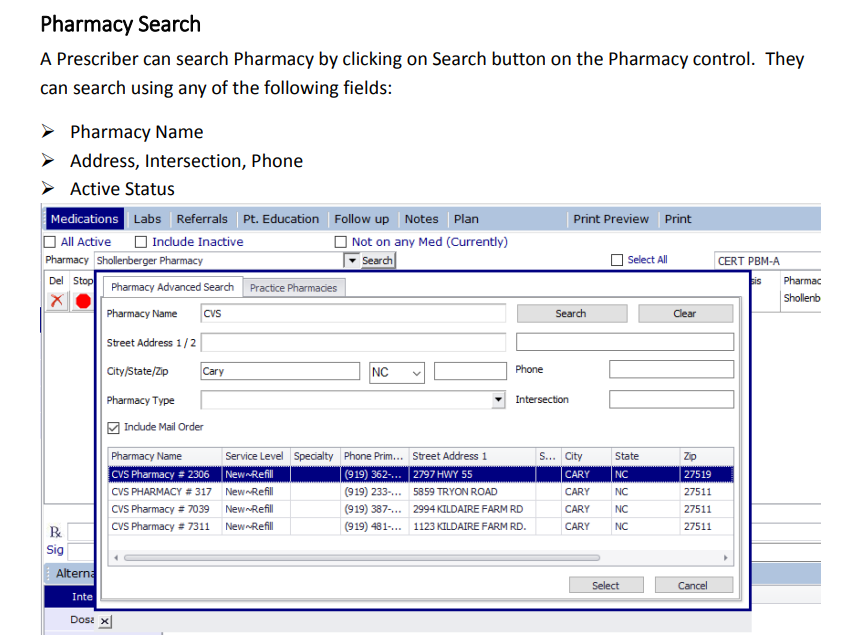Toggle the Include Inactive checkbox
Screen dimensions: 858x635
[x=141, y=242]
